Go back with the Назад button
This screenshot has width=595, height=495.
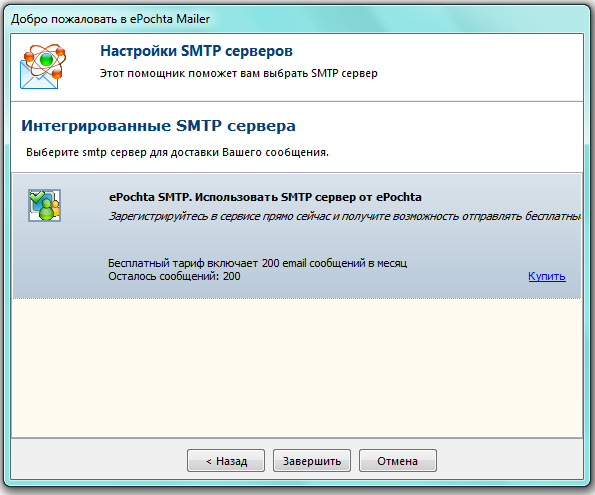tap(226, 461)
